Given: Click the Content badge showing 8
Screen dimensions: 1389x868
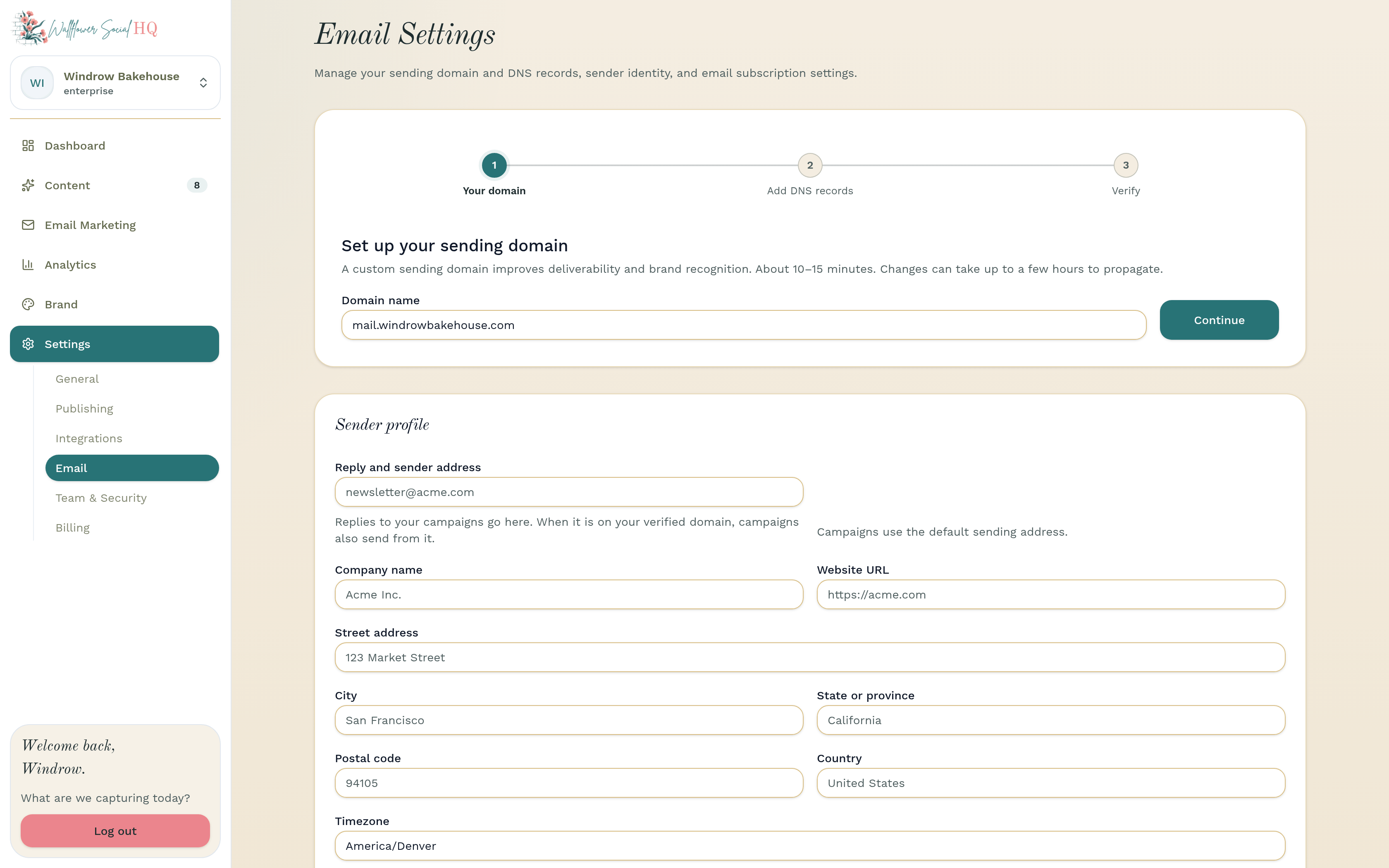Looking at the screenshot, I should tap(197, 186).
